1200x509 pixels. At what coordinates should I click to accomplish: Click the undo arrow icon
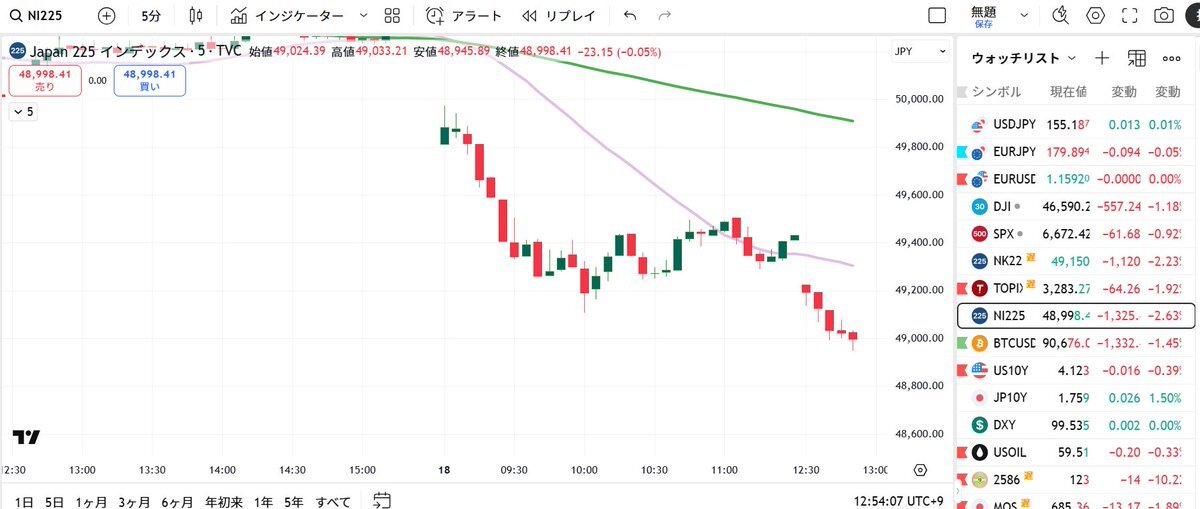[x=629, y=16]
